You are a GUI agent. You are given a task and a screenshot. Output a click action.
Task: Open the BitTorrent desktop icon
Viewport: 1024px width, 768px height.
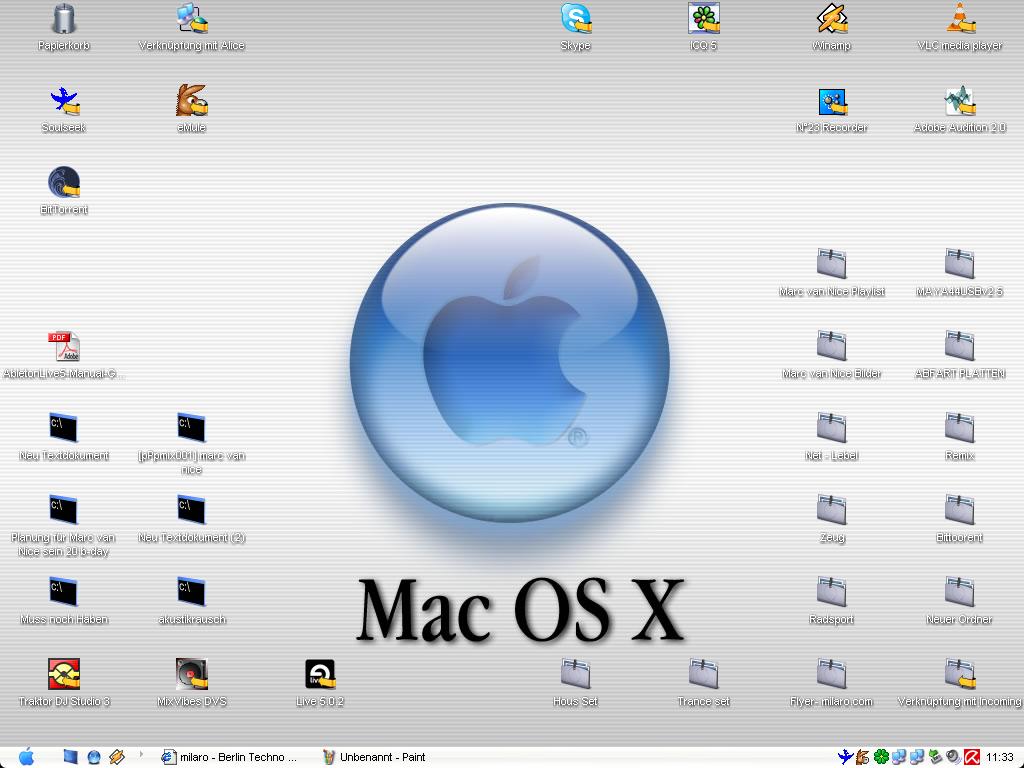pyautogui.click(x=64, y=183)
